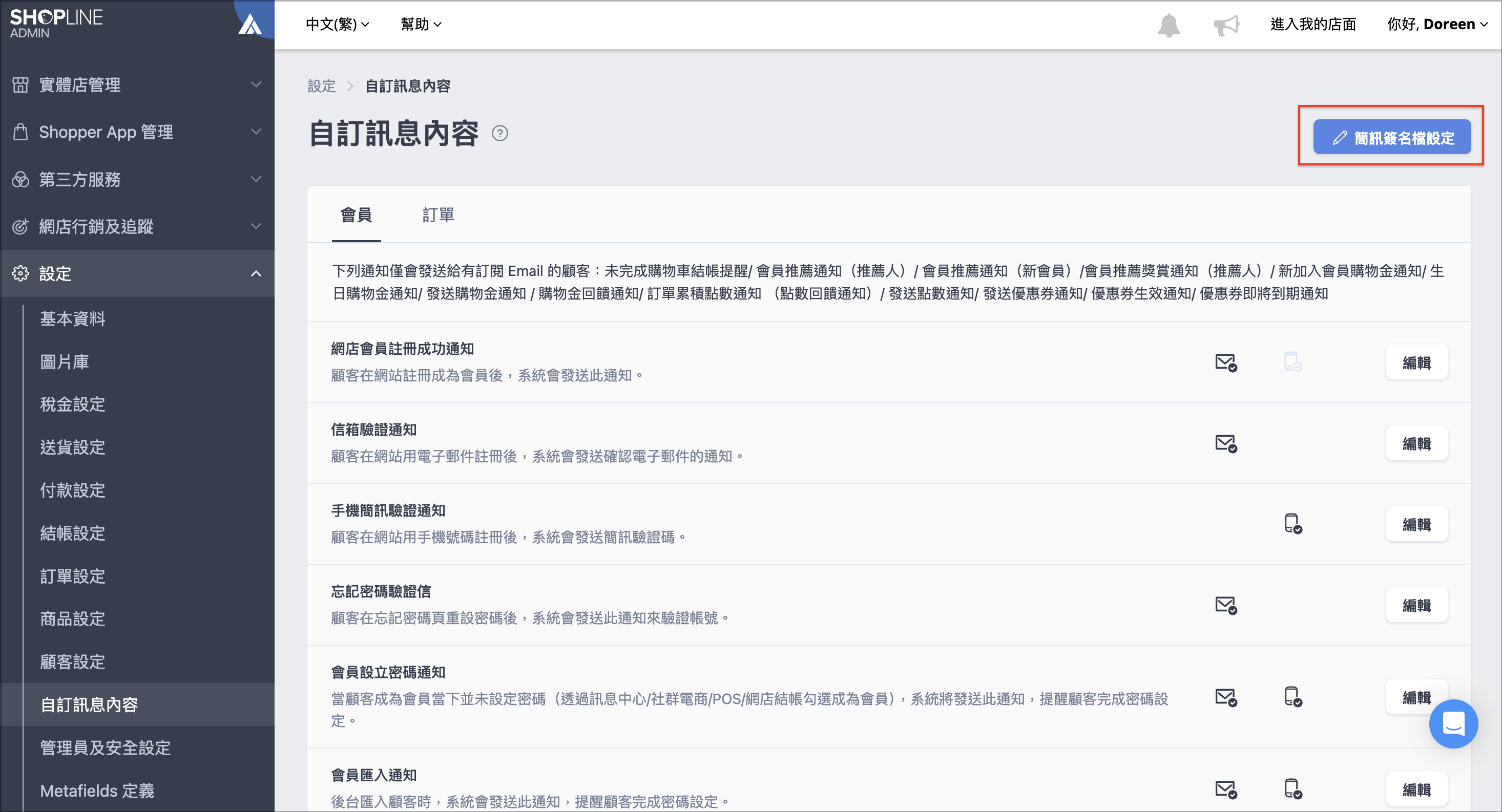The image size is (1502, 812).
Task: Switch to the 訂單 tab
Action: 438,215
